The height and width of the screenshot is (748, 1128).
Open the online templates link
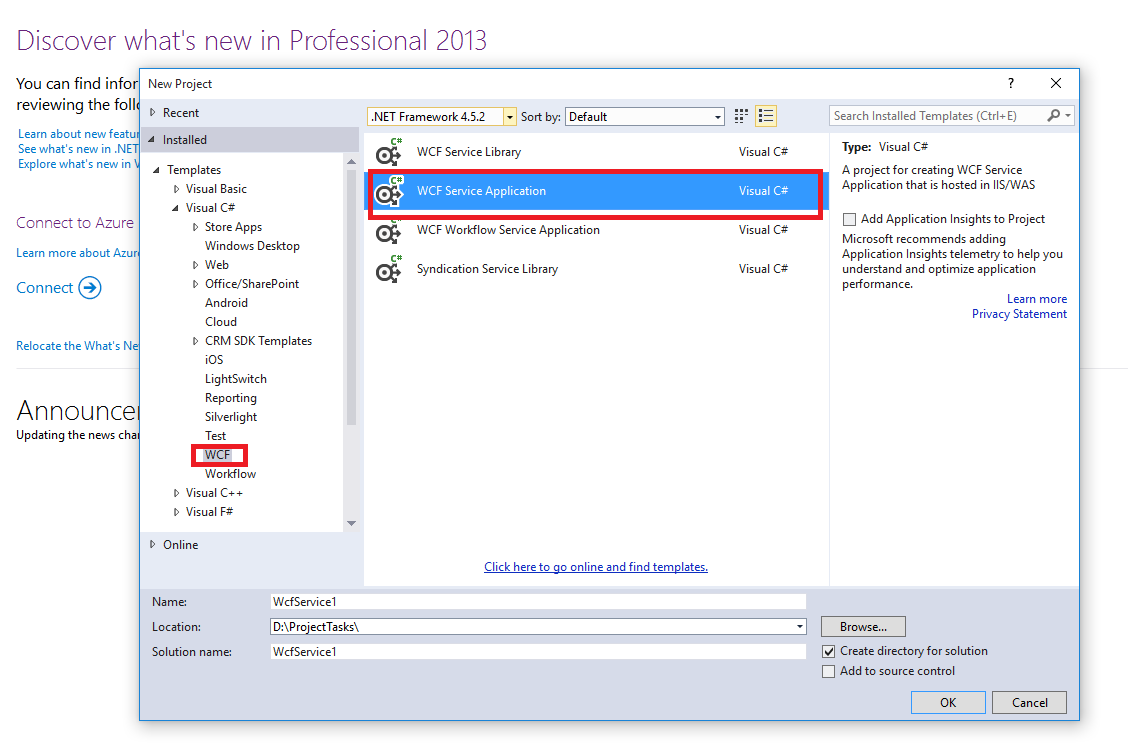click(x=596, y=567)
